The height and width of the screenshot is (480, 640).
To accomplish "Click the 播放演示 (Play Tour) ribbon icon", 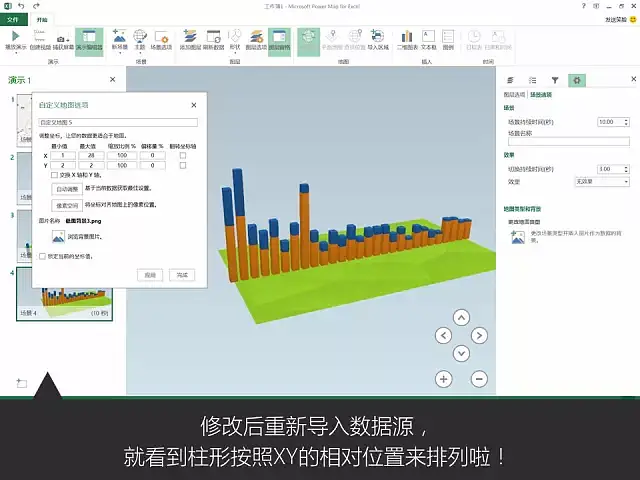I will (x=16, y=39).
